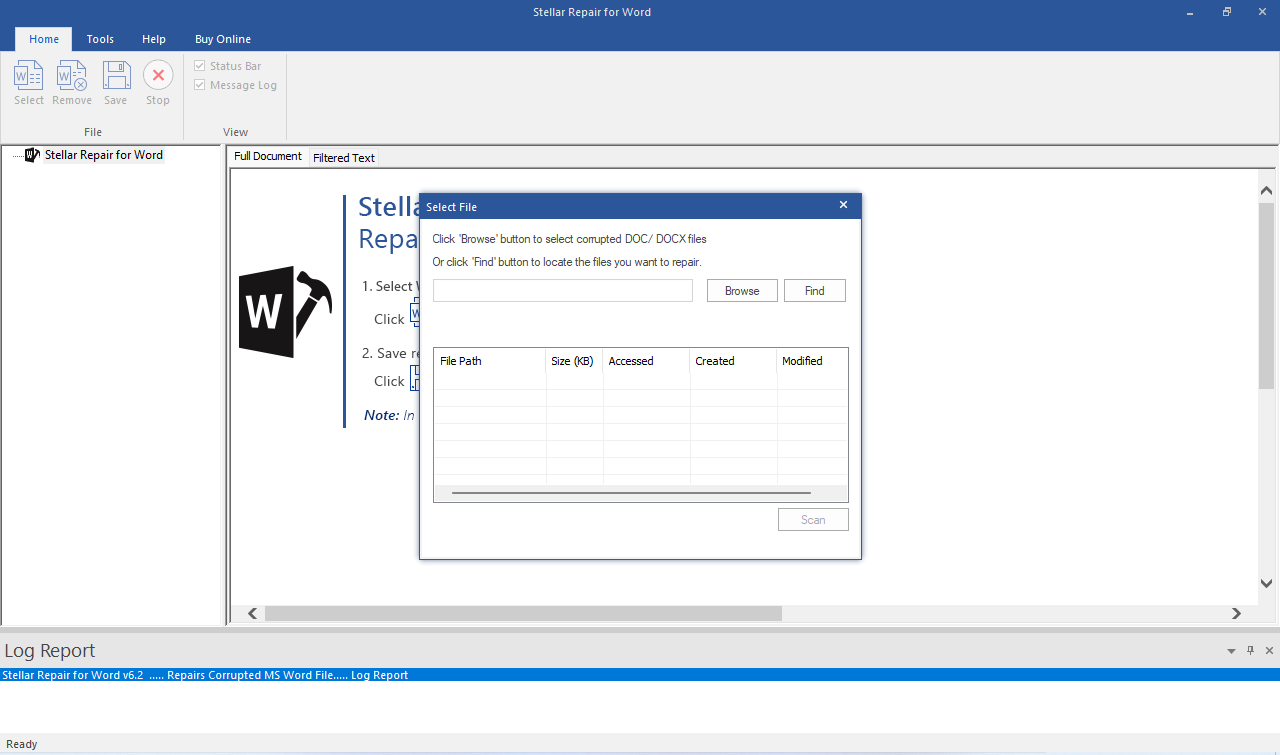Click the document horizontal scrollbar thumb
1280x755 pixels.
[x=523, y=614]
